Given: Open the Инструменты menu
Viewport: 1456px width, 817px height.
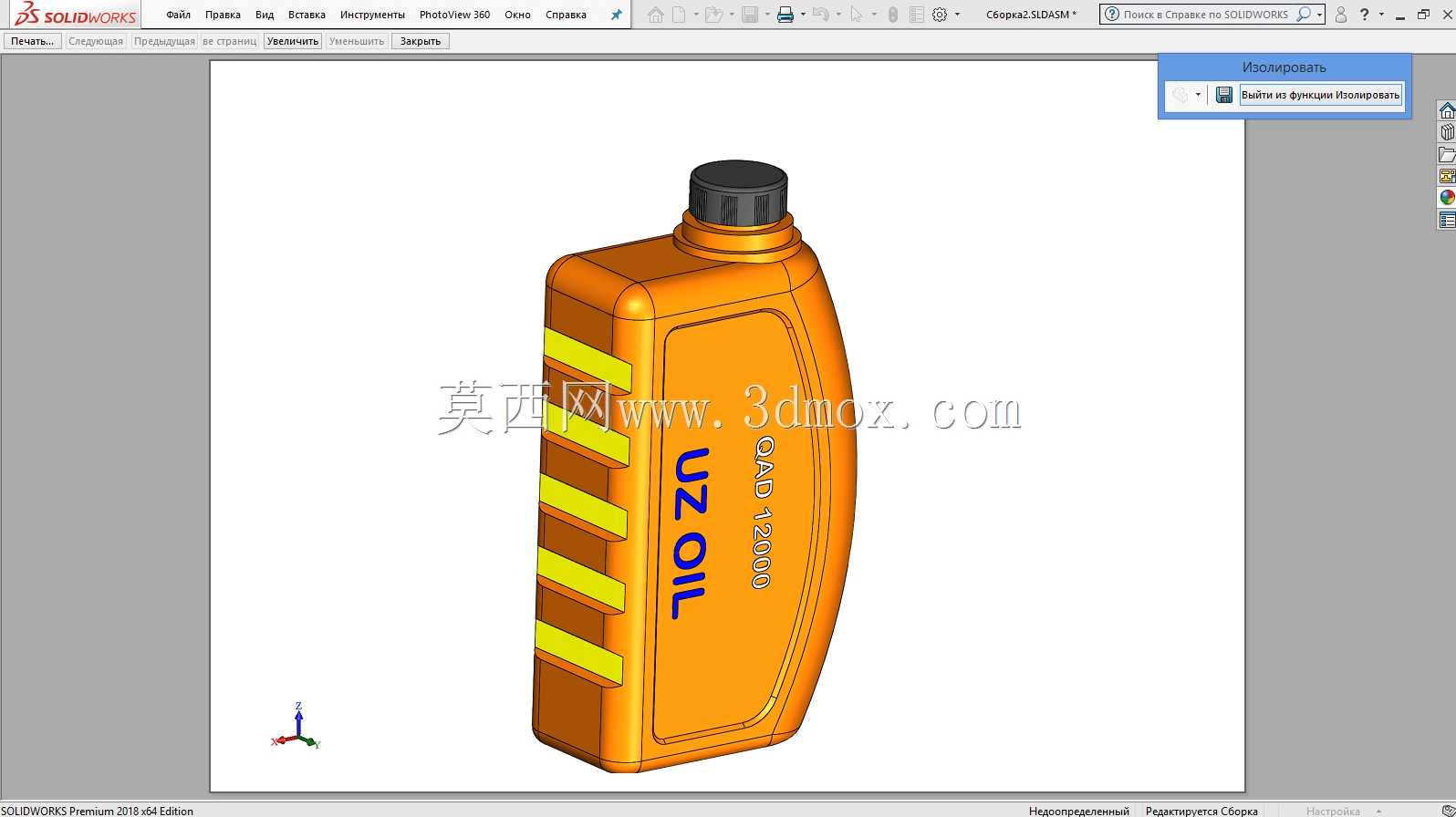Looking at the screenshot, I should coord(372,15).
